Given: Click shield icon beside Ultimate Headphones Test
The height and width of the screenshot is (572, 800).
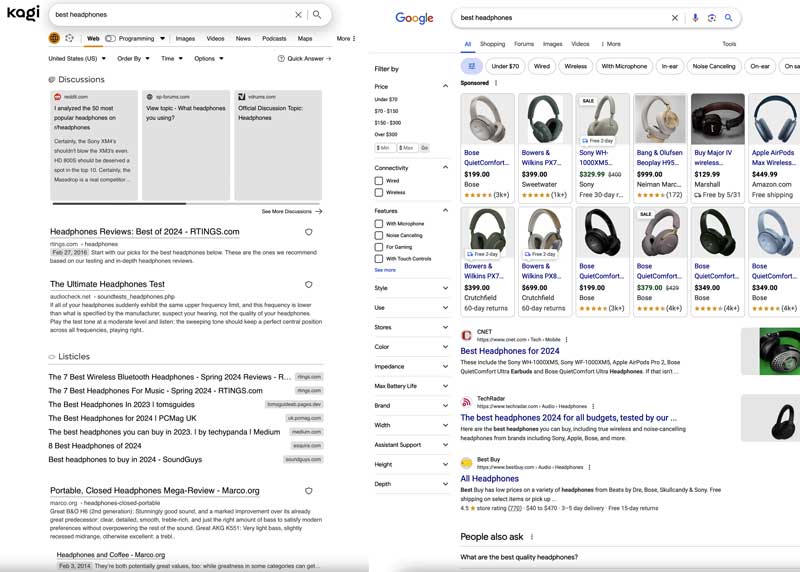Looking at the screenshot, I should (309, 285).
